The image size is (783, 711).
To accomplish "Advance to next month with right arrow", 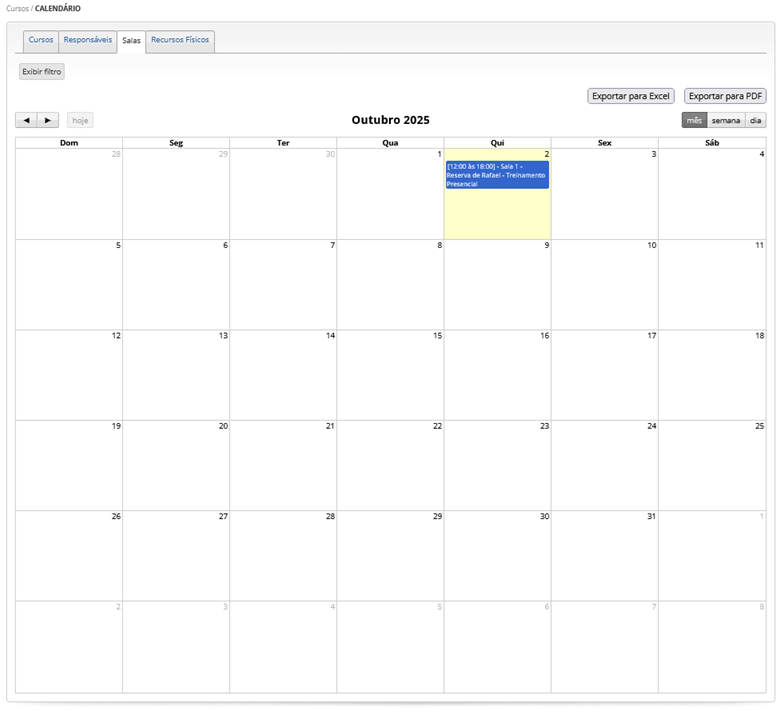I will pyautogui.click(x=48, y=120).
